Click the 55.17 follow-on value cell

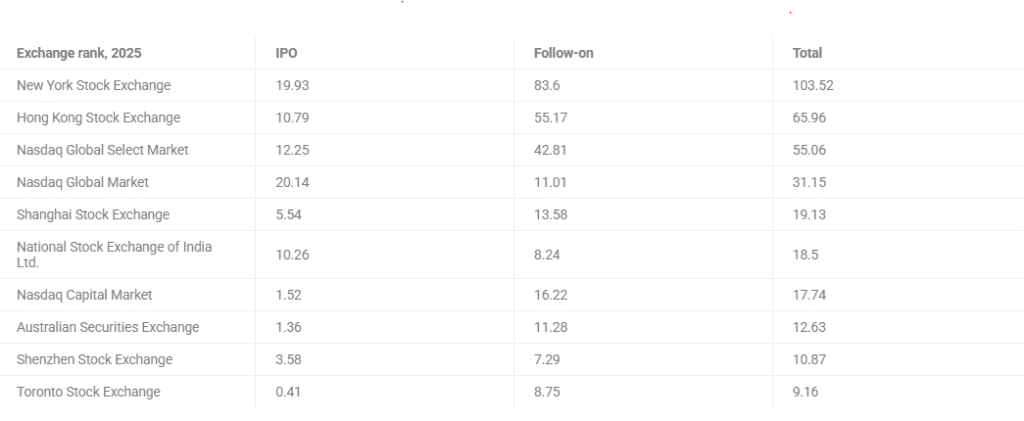551,118
